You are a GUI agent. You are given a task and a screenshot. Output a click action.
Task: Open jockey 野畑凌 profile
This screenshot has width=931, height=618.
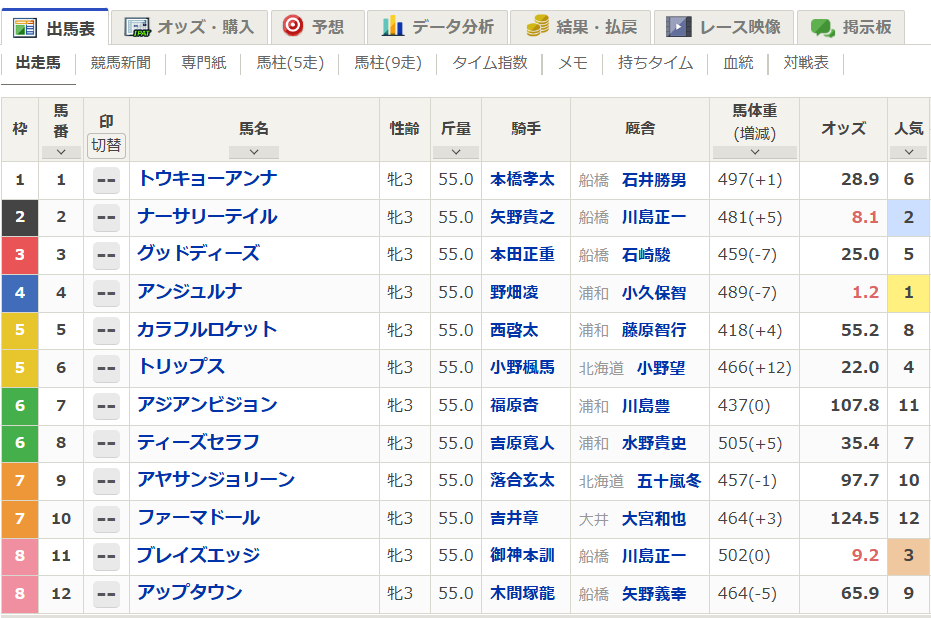coord(514,292)
